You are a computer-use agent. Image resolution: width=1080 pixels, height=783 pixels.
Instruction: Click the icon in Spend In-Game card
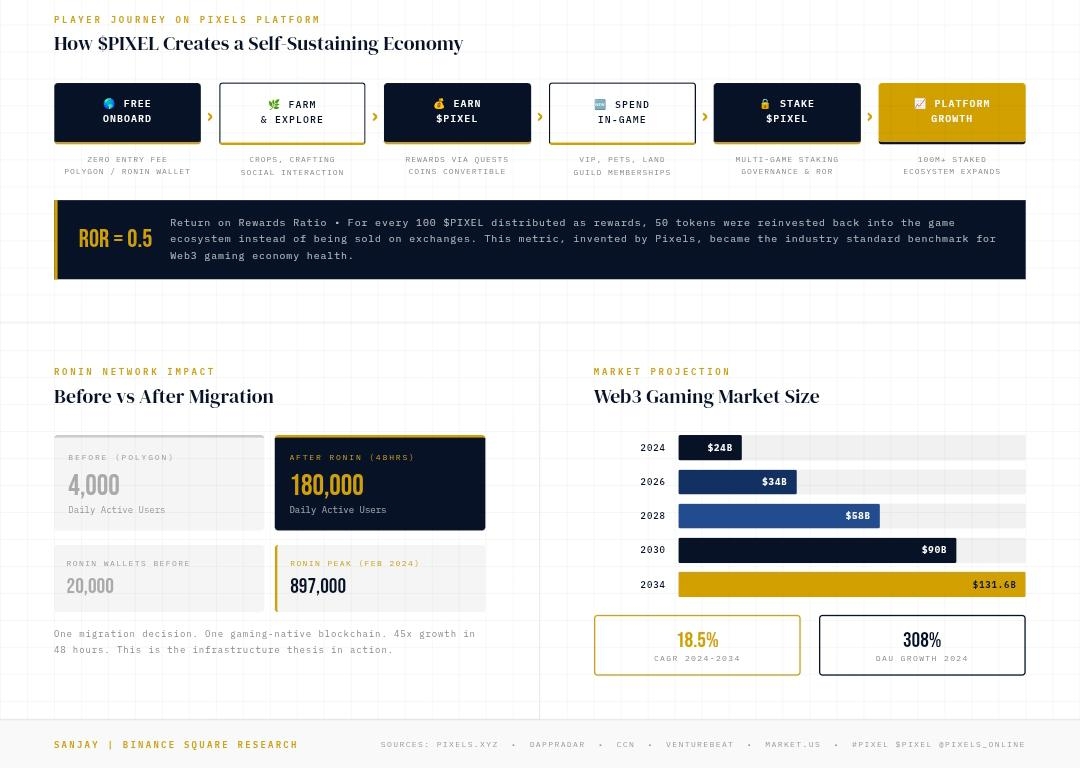tap(600, 104)
